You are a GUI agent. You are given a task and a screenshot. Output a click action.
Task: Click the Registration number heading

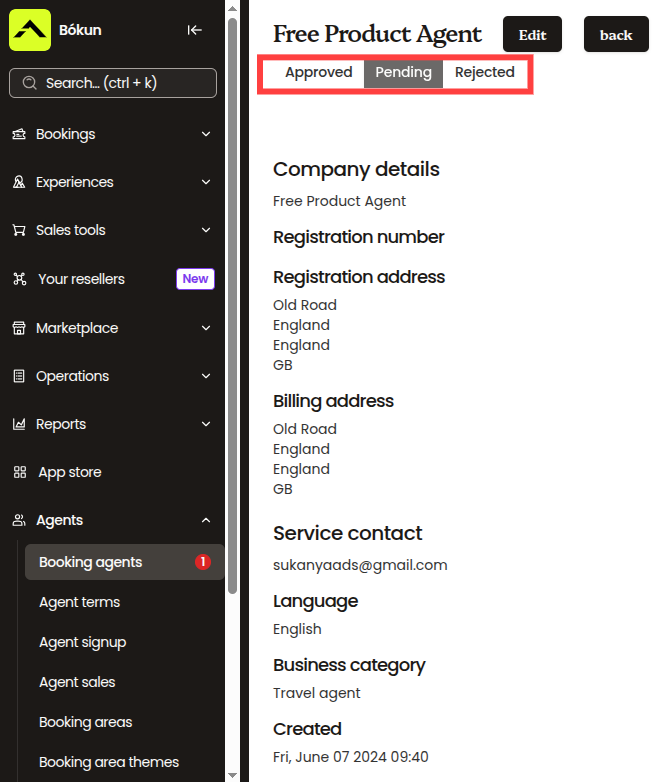(358, 237)
